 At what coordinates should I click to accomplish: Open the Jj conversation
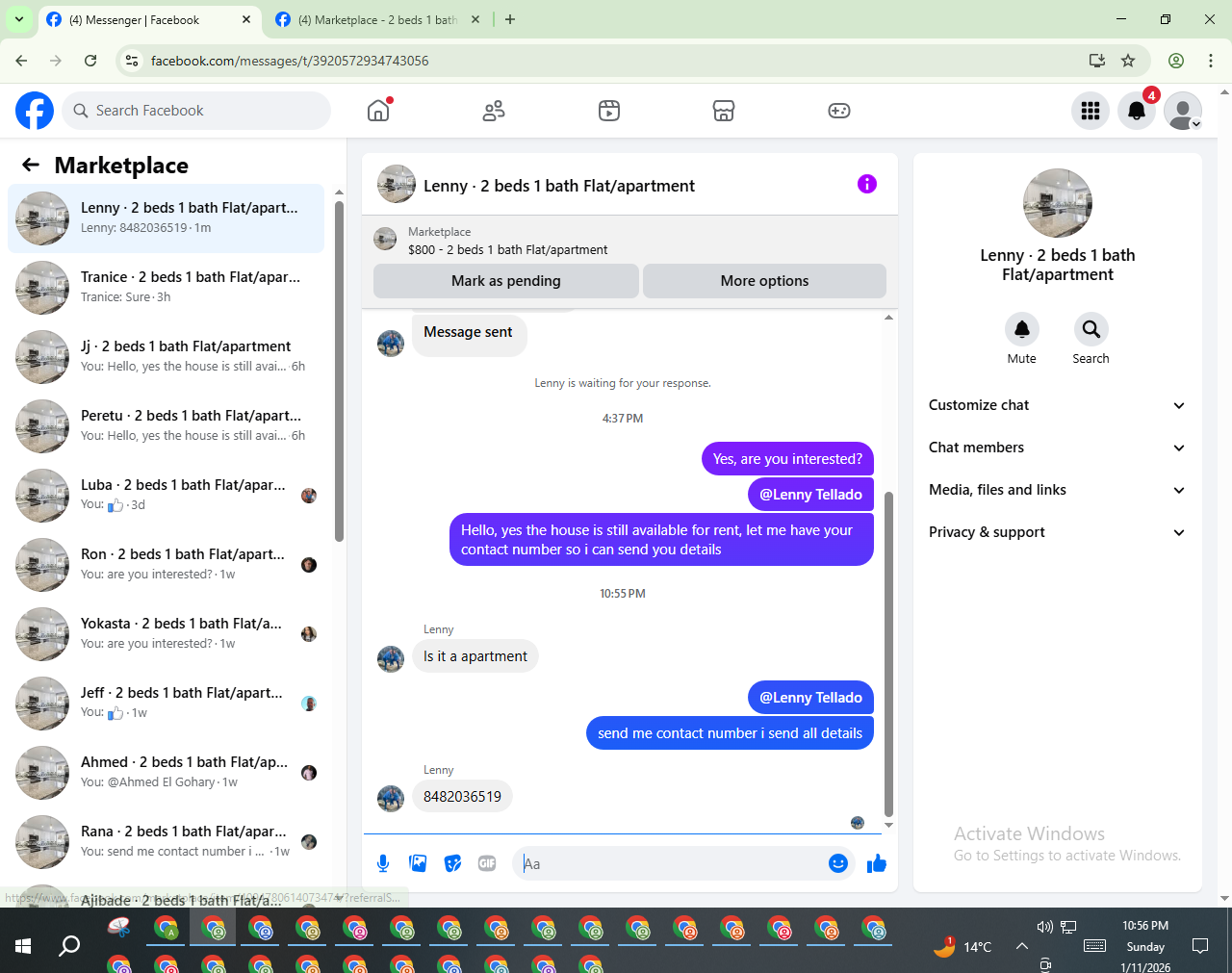point(167,357)
